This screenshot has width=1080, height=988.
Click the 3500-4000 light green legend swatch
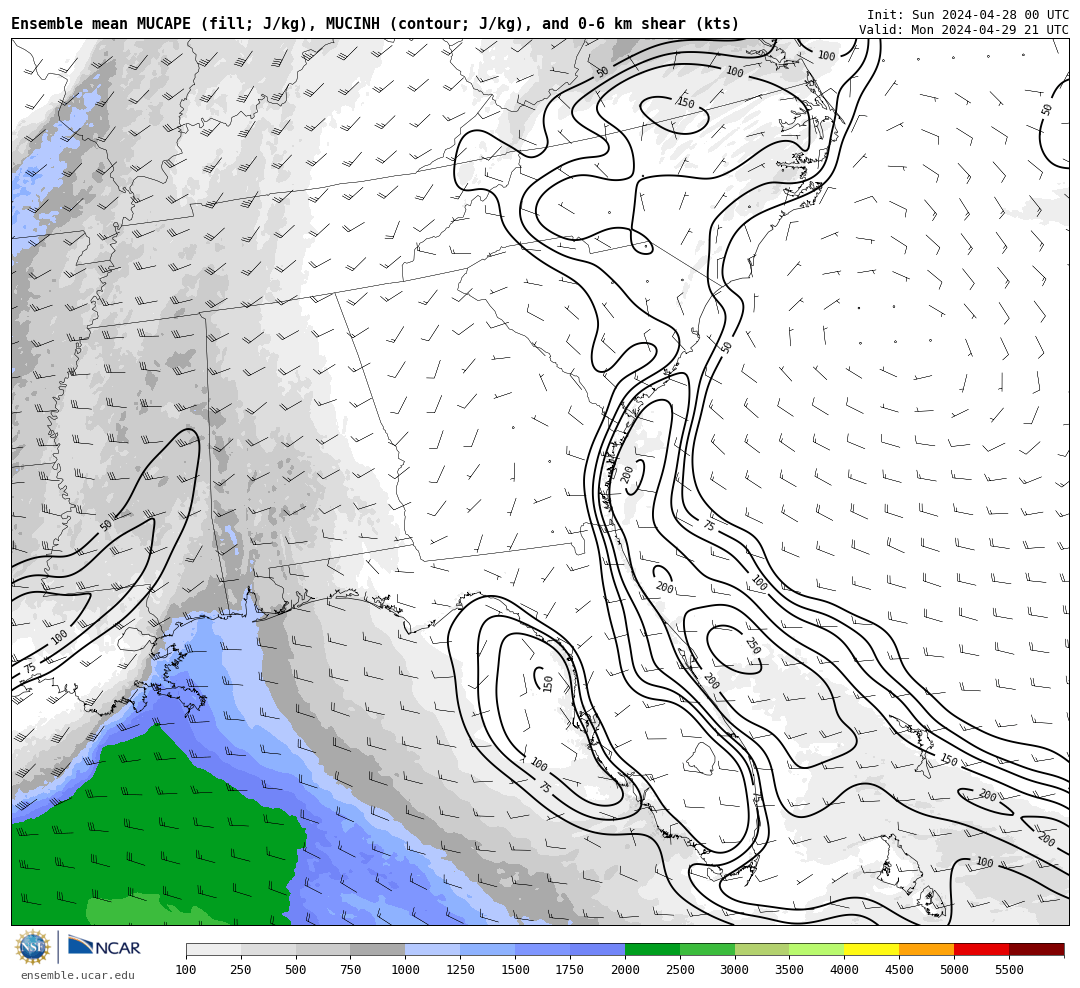[817, 950]
